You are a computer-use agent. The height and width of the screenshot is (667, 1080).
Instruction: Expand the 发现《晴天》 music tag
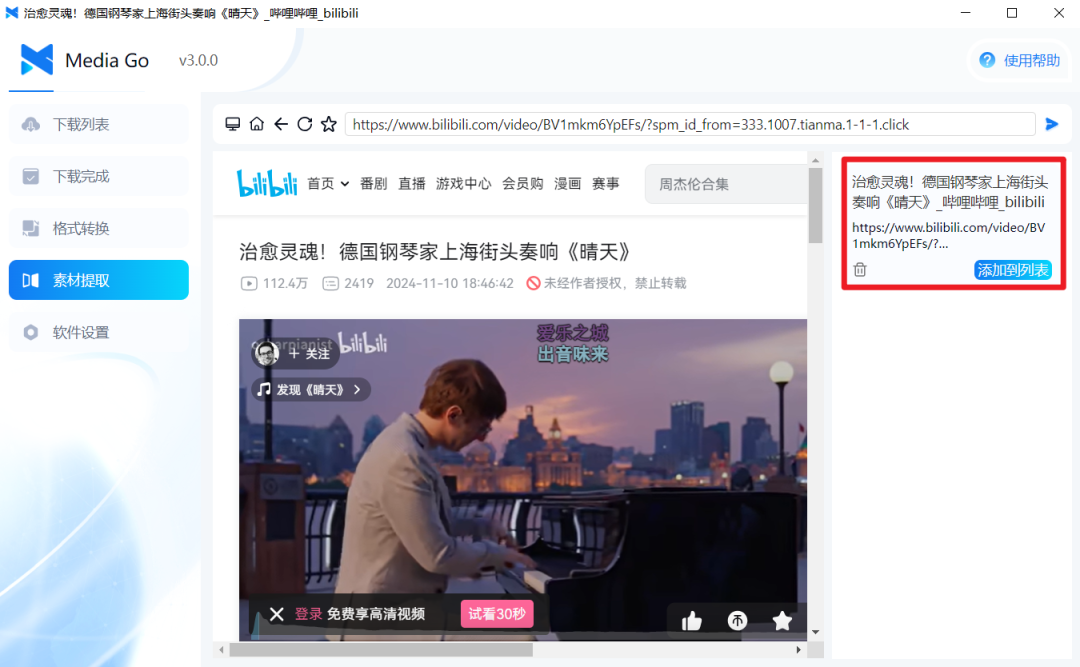[x=310, y=389]
